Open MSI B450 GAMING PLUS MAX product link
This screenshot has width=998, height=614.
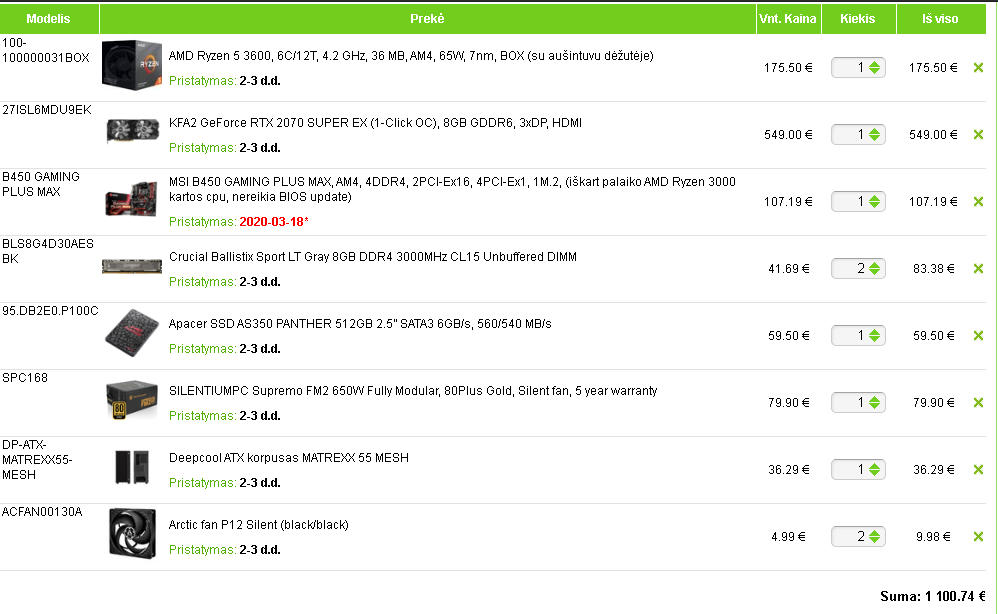(x=452, y=190)
